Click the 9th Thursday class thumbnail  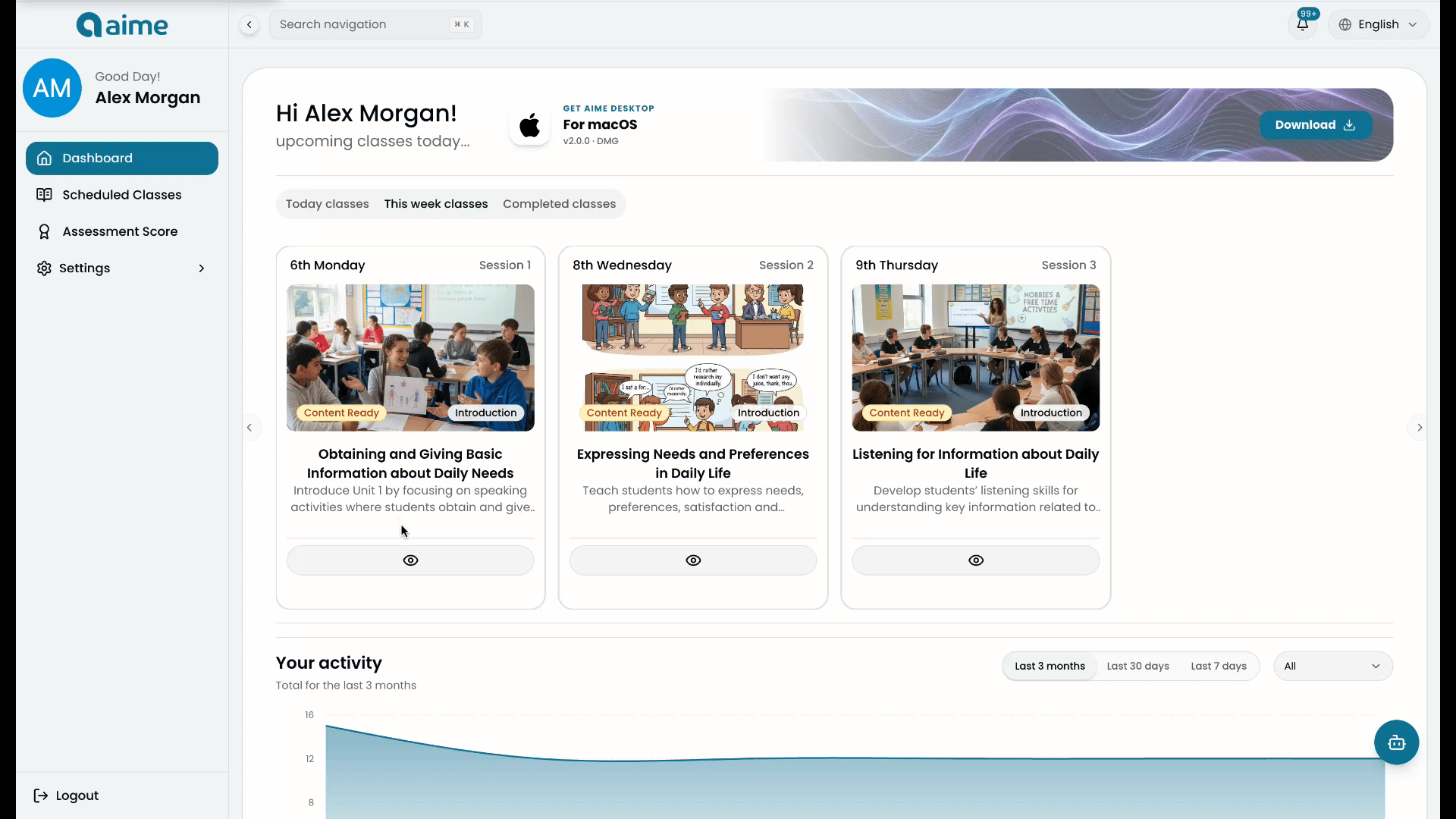[976, 358]
